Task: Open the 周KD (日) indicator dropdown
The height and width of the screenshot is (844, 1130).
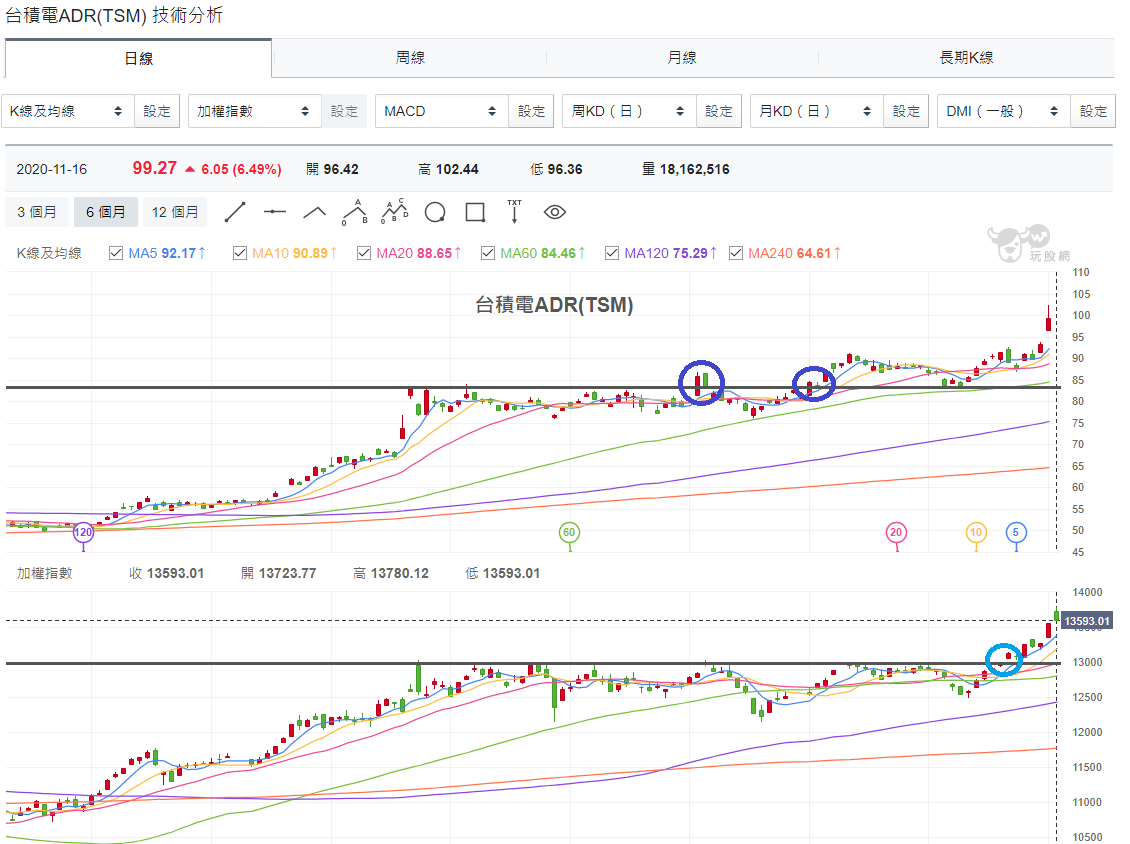Action: tap(629, 111)
